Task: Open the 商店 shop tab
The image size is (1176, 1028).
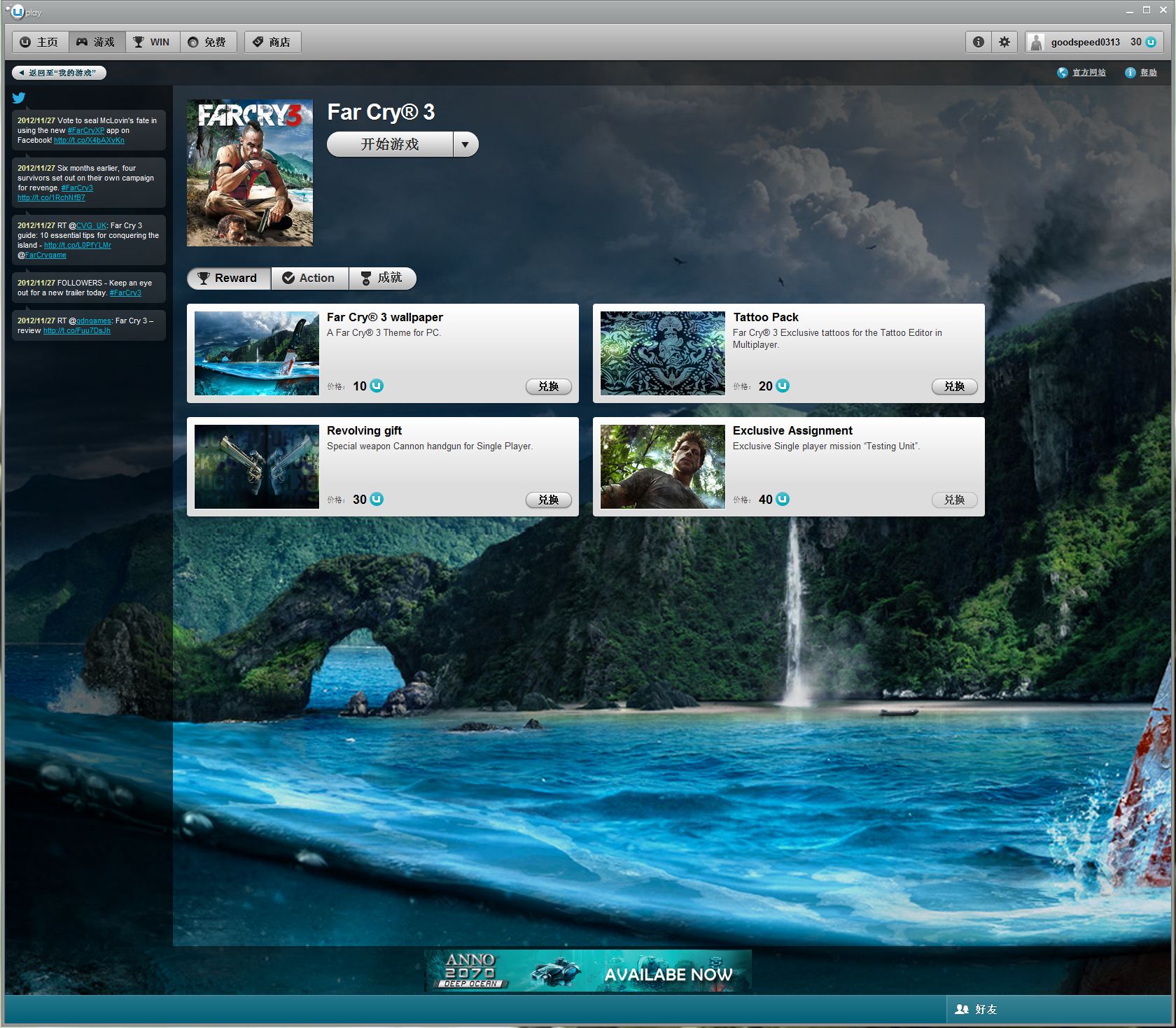Action: coord(272,42)
